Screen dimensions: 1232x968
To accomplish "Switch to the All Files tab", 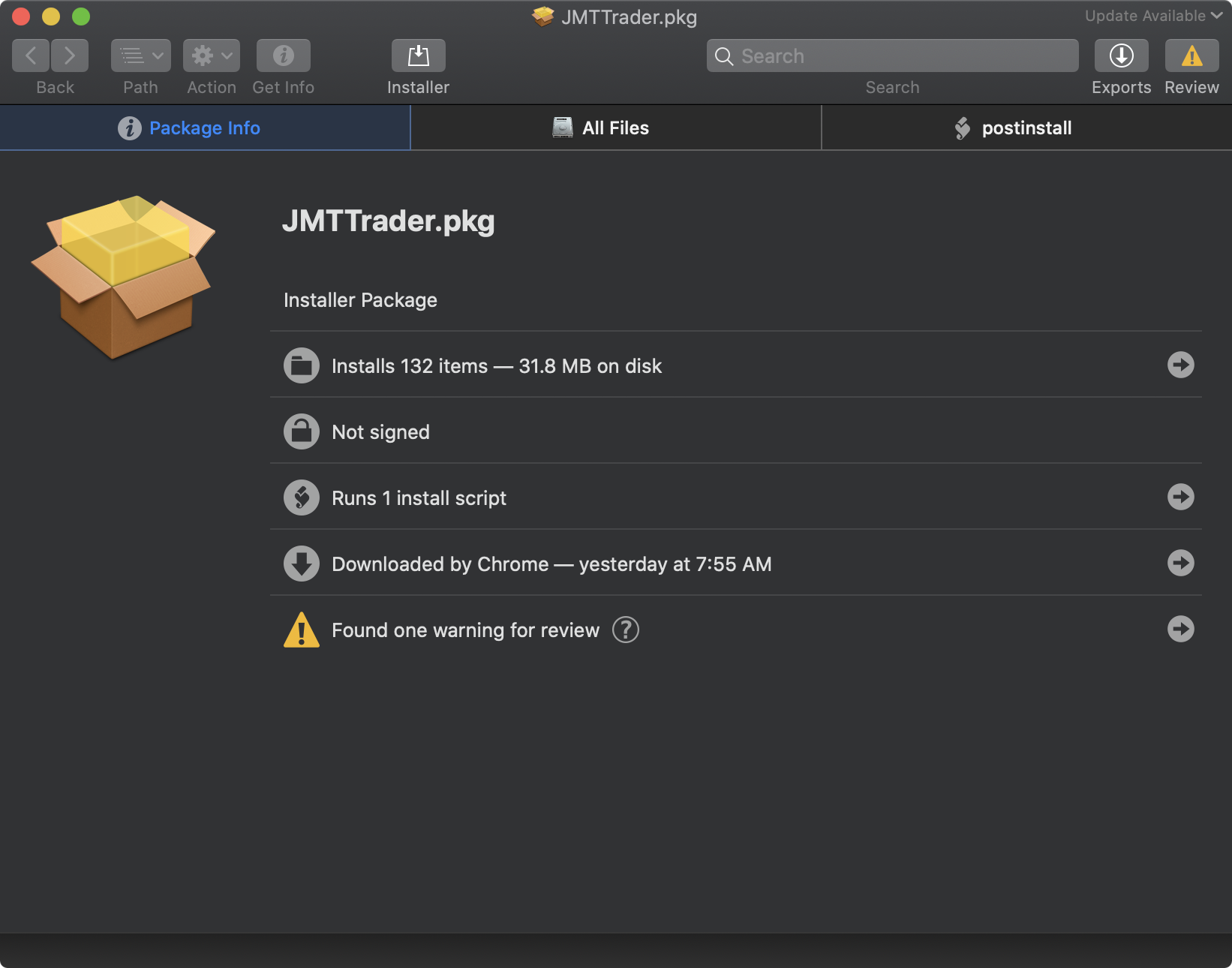I will click(616, 128).
